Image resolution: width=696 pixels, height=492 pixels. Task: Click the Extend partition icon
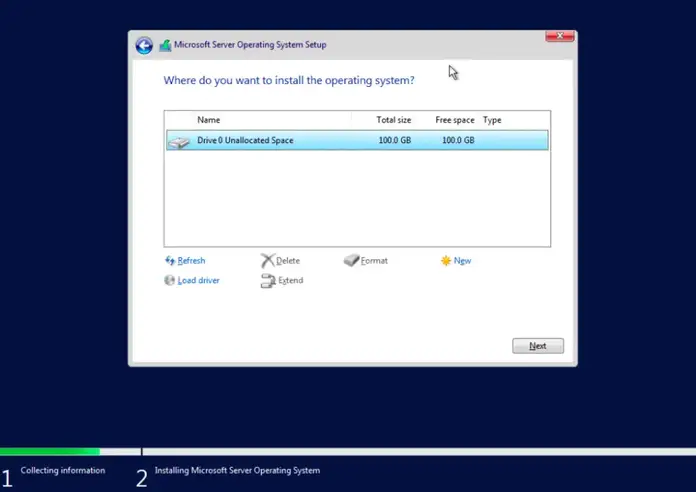point(268,281)
